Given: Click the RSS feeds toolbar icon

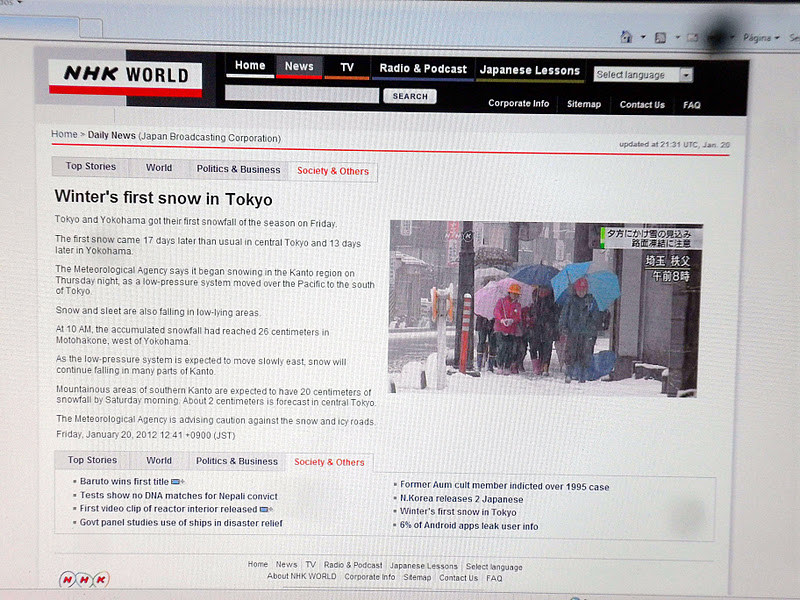Looking at the screenshot, I should point(660,37).
